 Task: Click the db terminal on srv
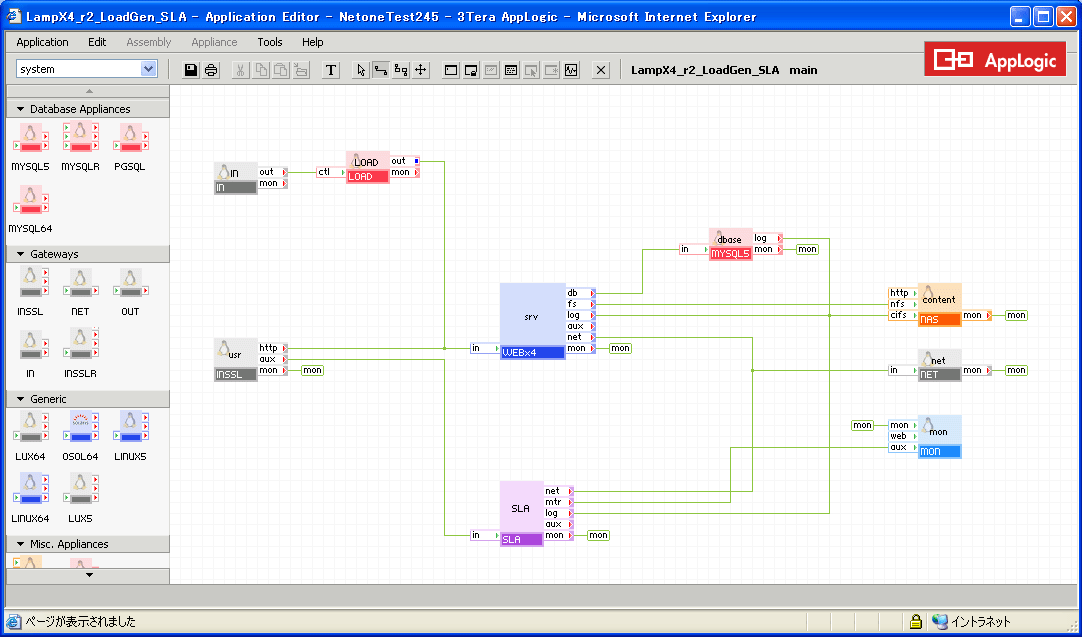click(x=580, y=293)
